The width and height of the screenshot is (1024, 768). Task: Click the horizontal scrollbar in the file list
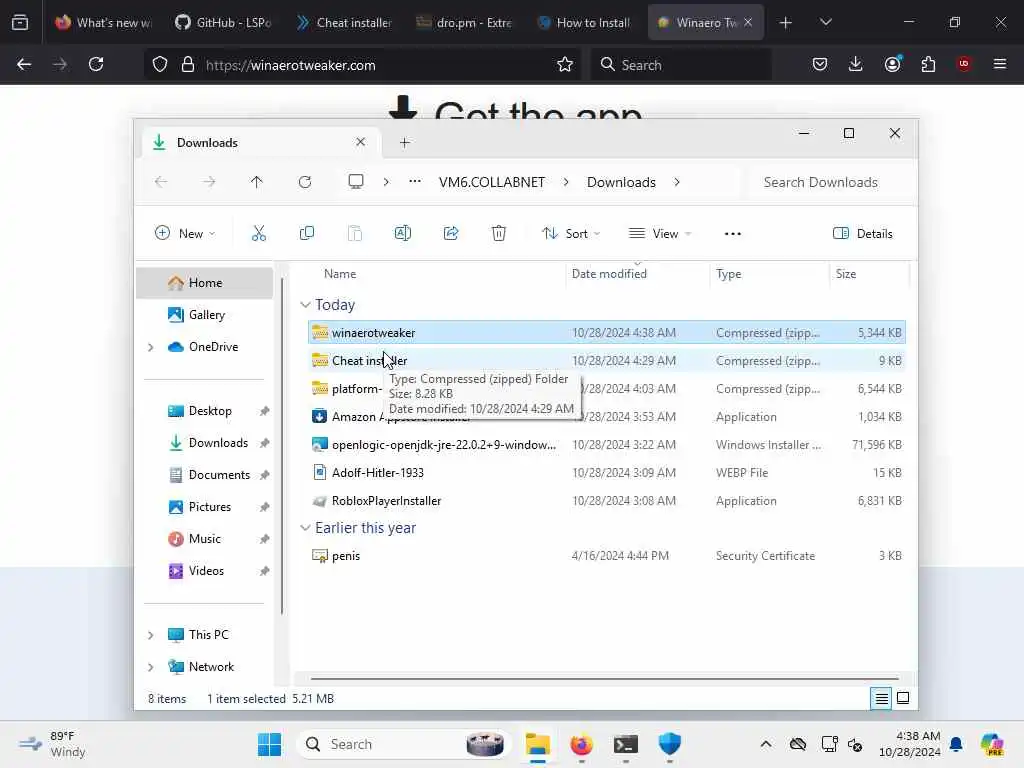point(605,679)
